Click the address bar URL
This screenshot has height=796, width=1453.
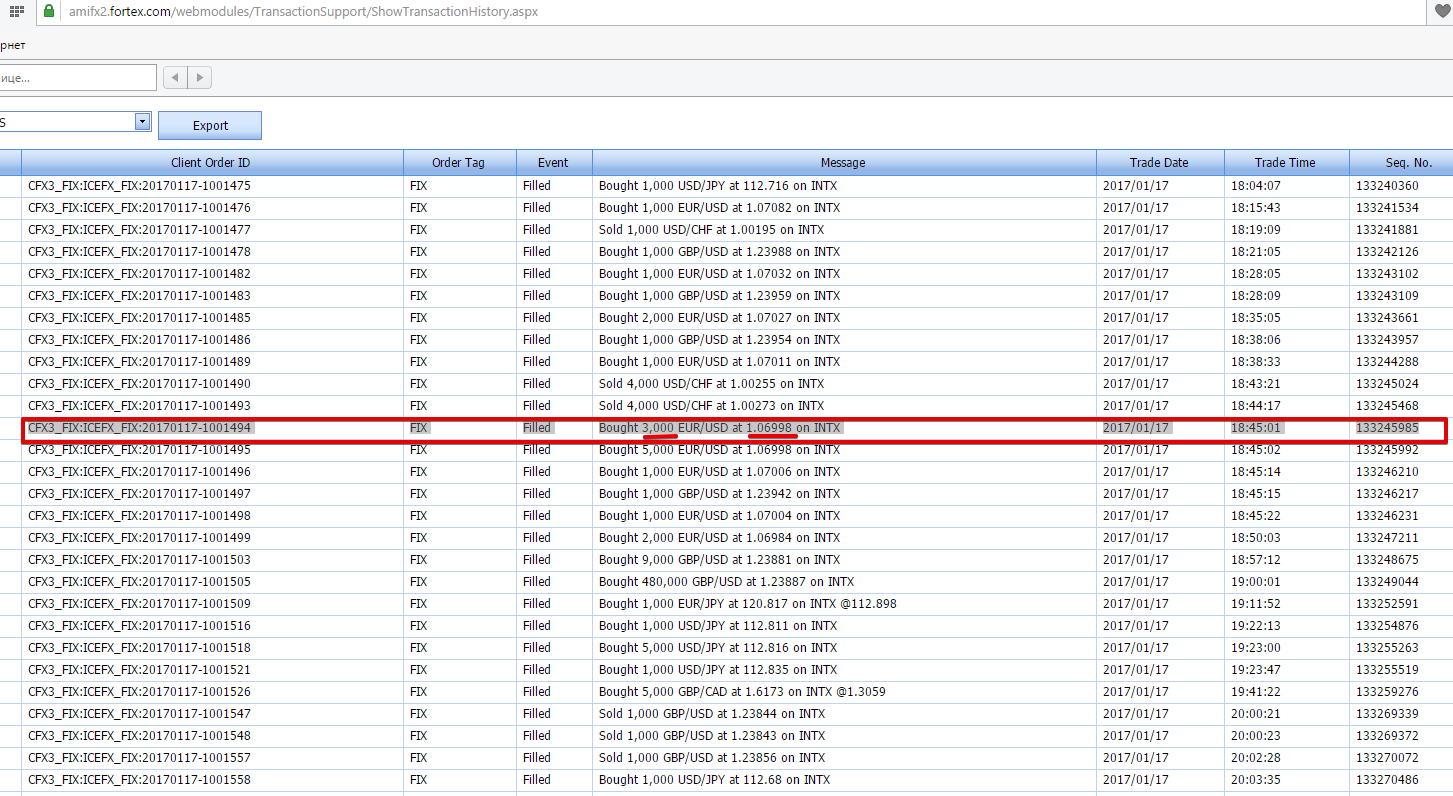coord(303,11)
